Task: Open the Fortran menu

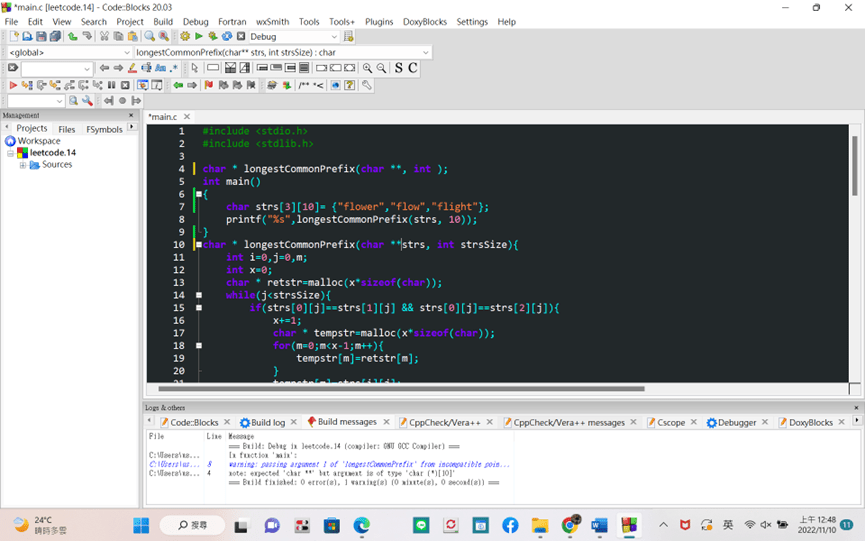Action: 232,21
